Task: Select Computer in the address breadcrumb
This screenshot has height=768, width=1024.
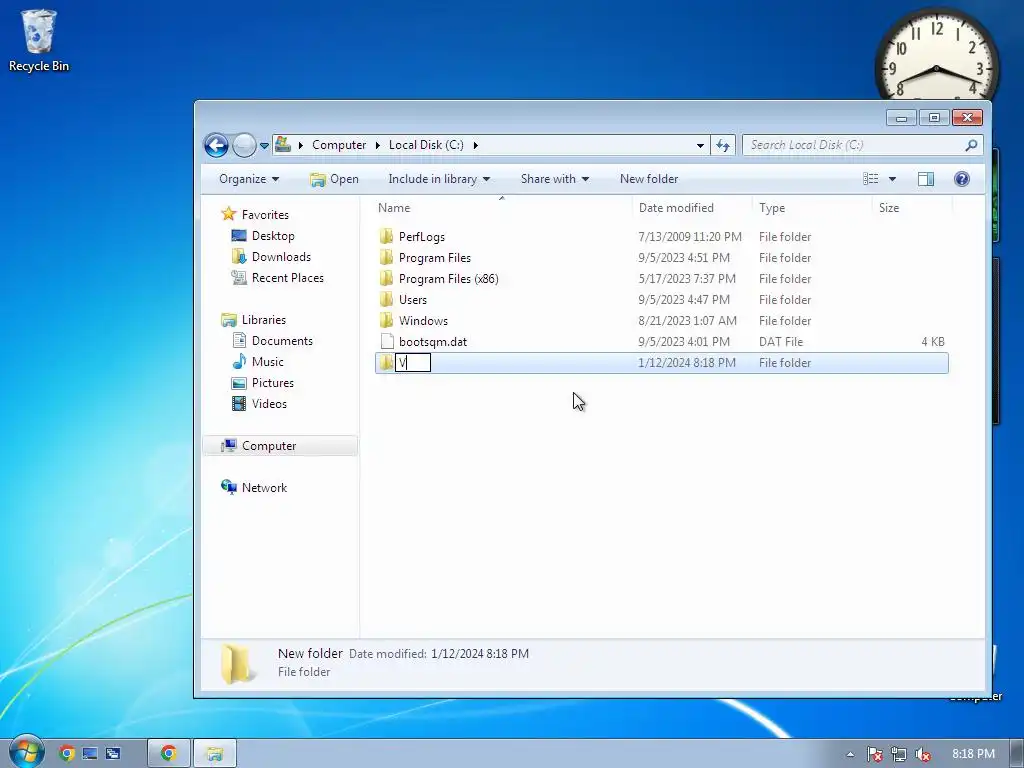Action: coord(339,145)
